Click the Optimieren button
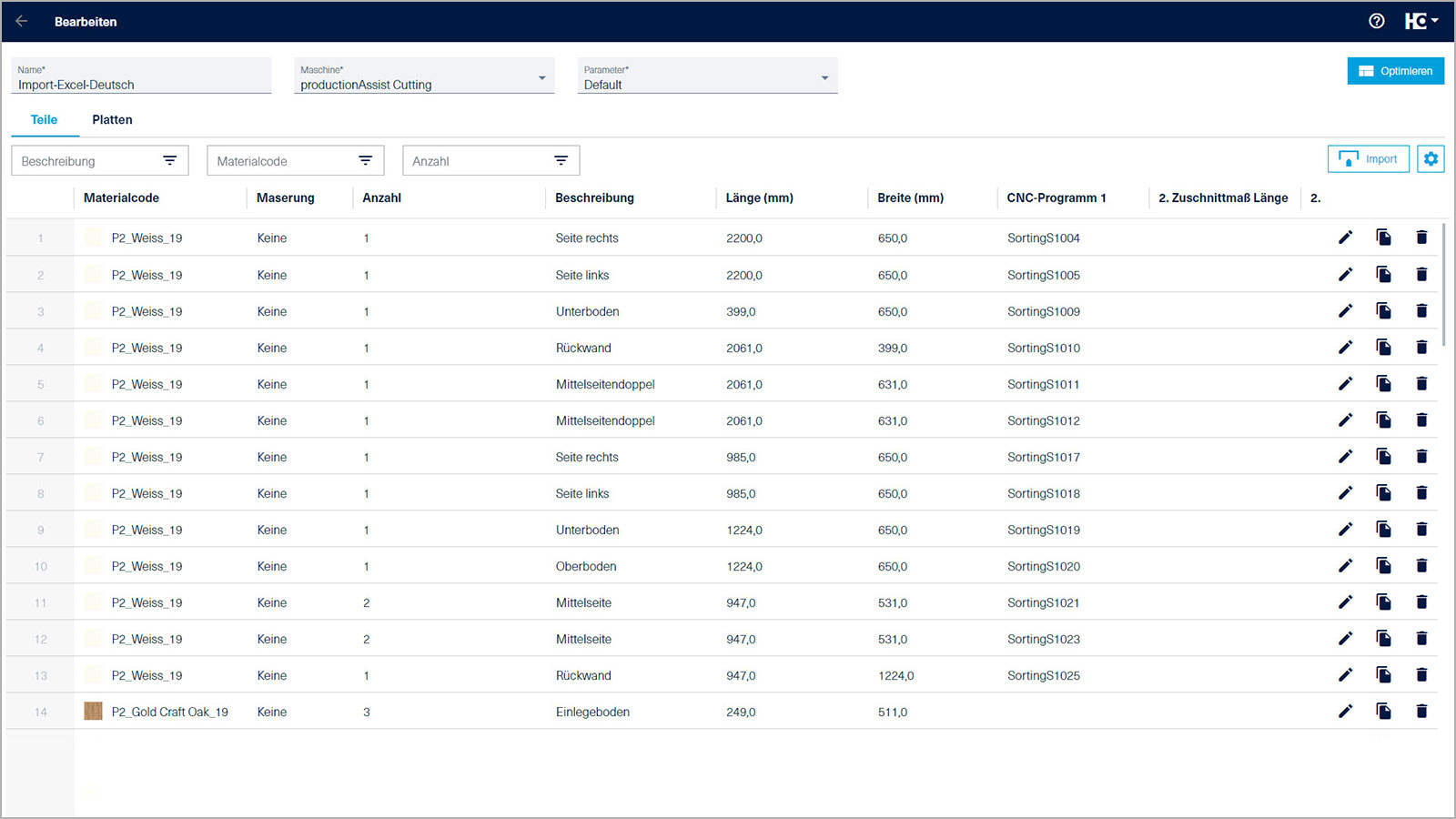 tap(1395, 71)
